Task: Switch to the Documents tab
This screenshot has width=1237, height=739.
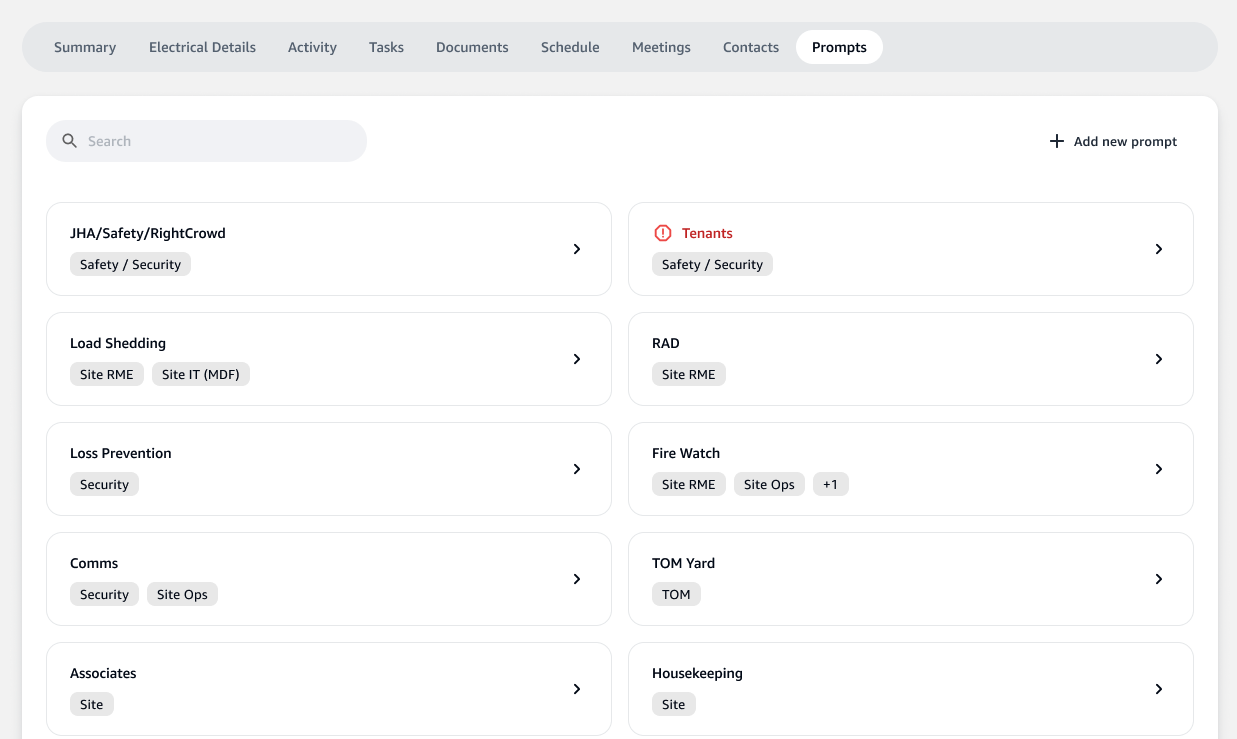Action: [x=472, y=47]
